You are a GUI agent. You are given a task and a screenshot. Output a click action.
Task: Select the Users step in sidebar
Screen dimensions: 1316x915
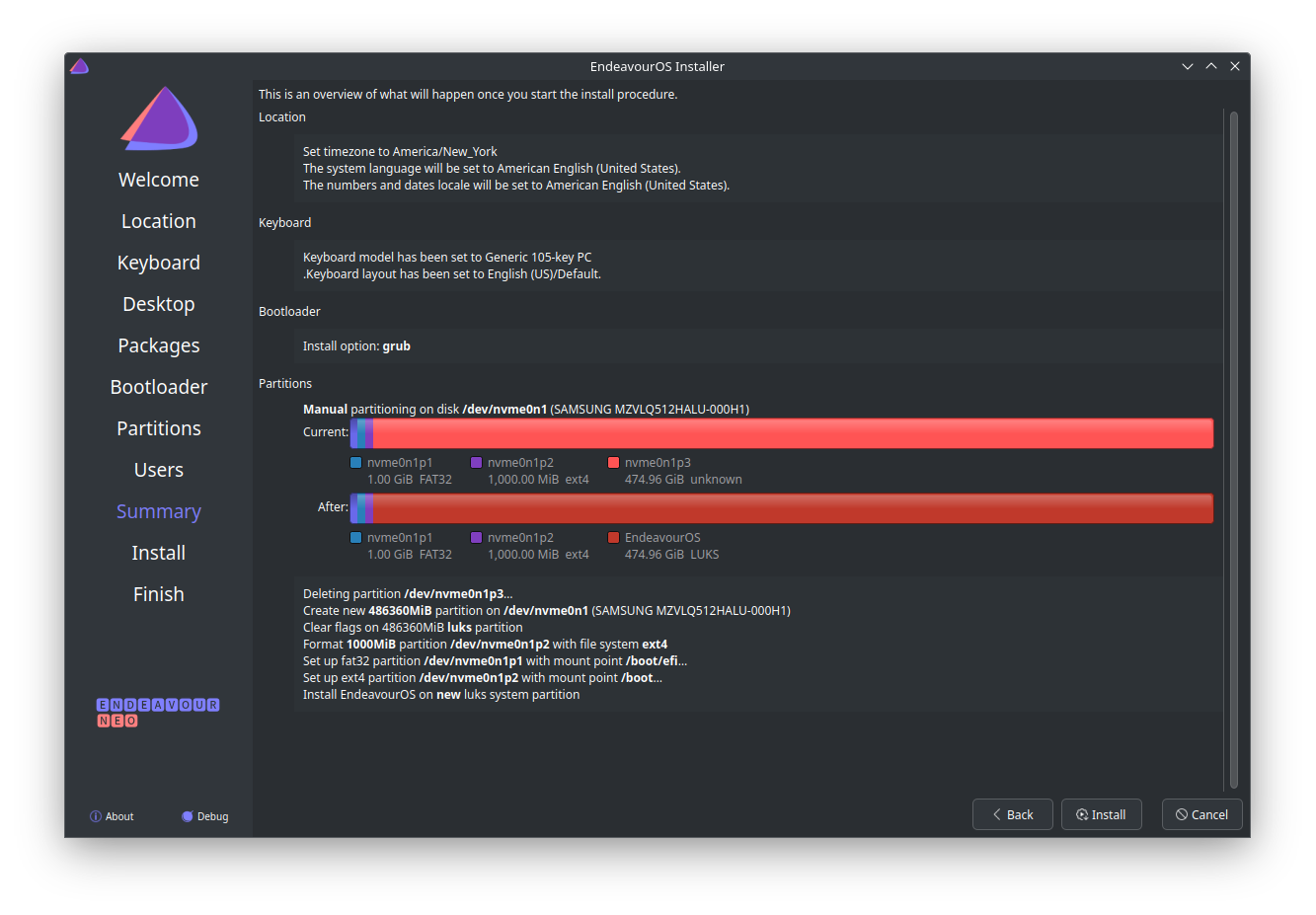click(x=159, y=470)
